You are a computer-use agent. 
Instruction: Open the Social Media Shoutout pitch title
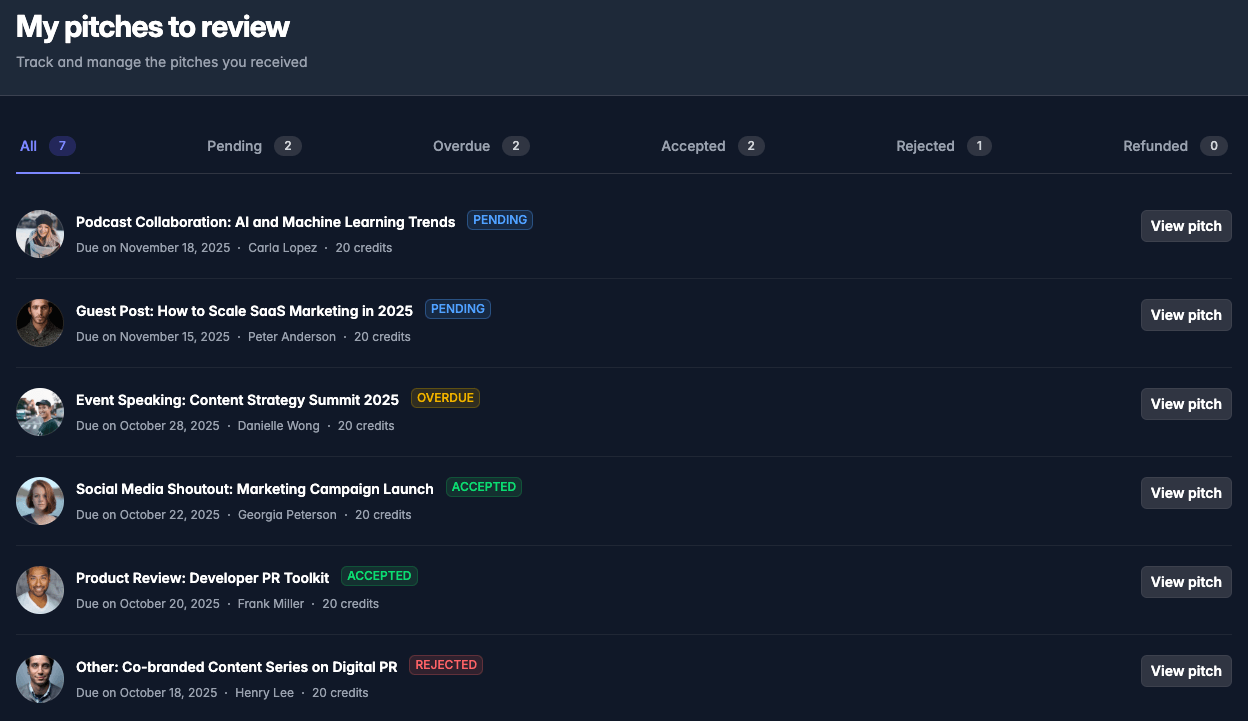point(254,489)
